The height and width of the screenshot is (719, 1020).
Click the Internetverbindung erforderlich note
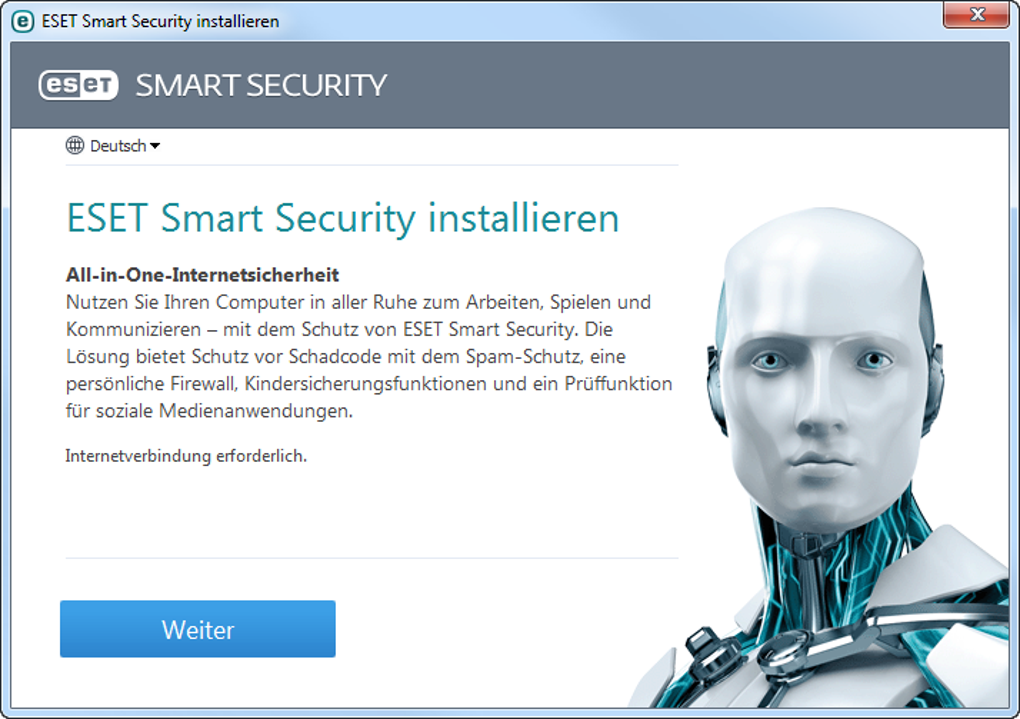pyautogui.click(x=186, y=456)
